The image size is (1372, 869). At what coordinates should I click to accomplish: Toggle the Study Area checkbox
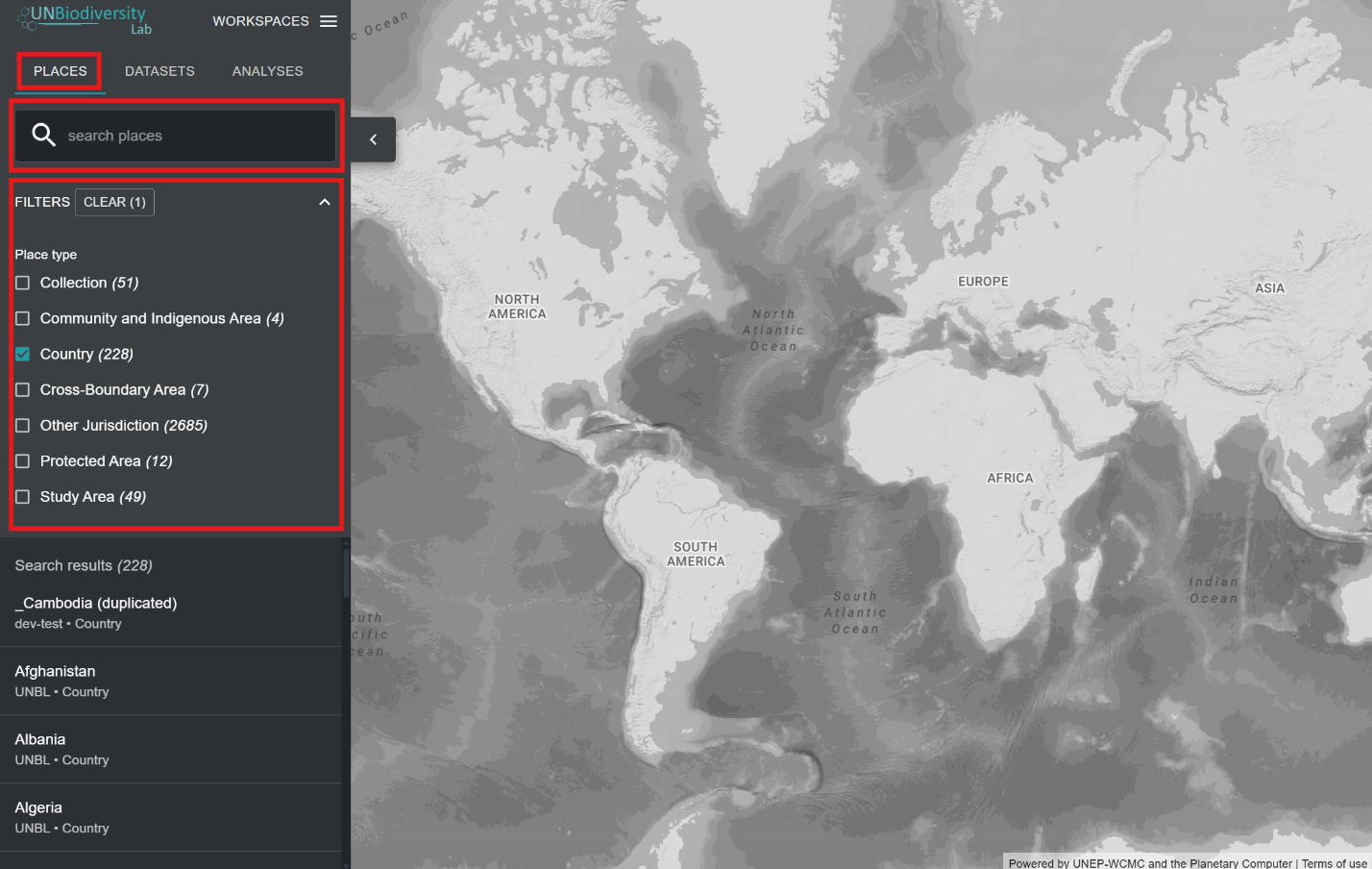[x=23, y=497]
